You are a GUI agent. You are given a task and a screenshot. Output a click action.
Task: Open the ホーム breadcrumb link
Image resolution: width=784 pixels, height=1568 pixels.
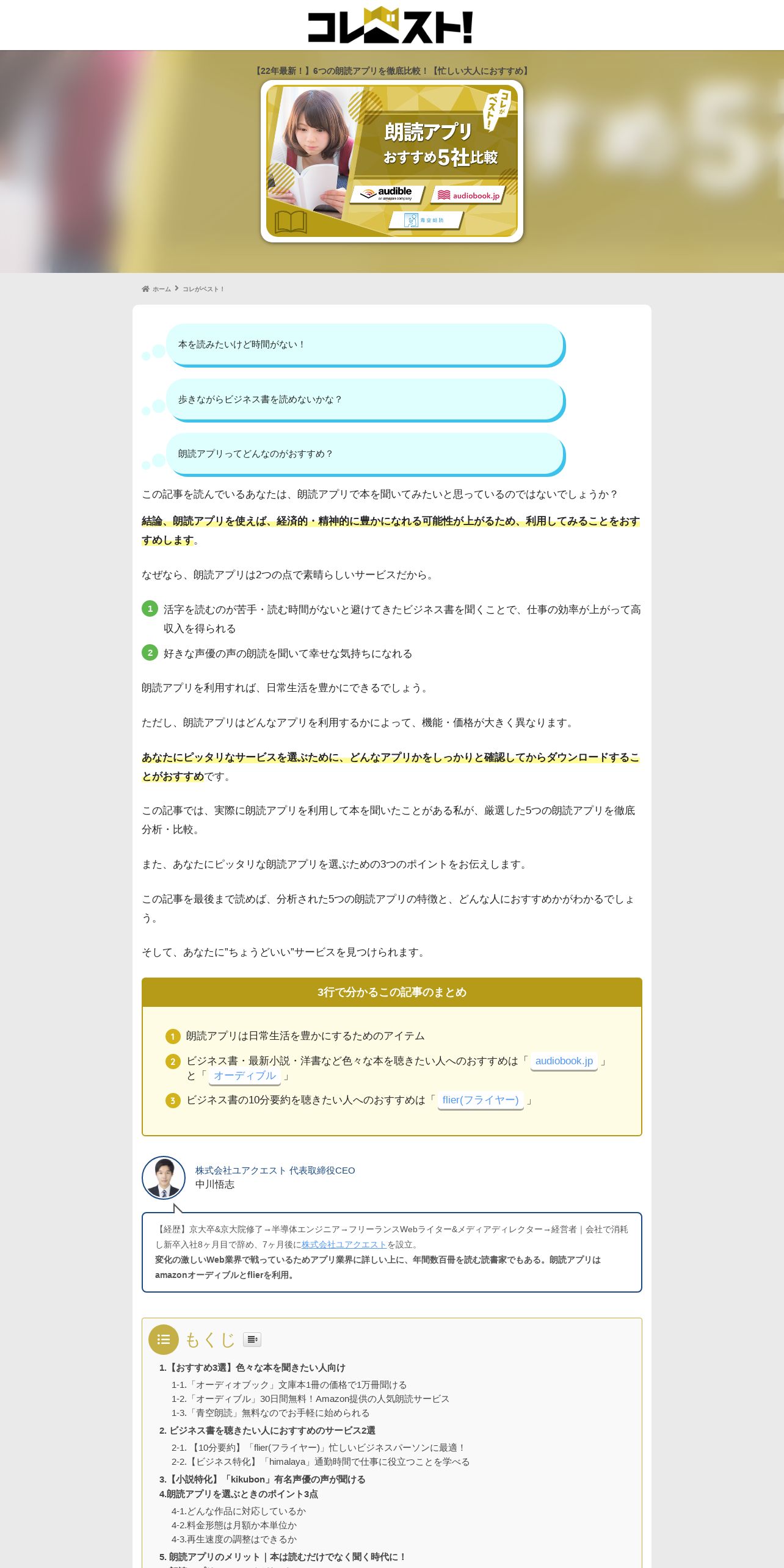point(162,289)
